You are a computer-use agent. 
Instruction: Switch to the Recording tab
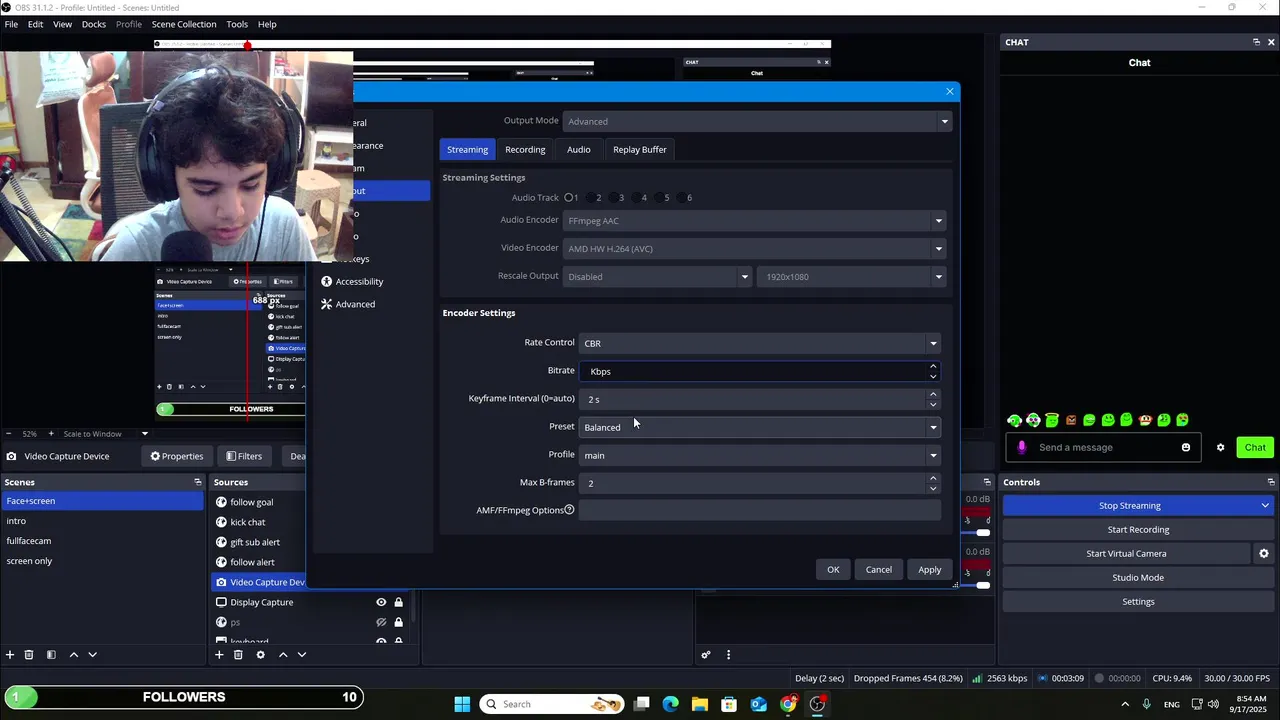525,150
